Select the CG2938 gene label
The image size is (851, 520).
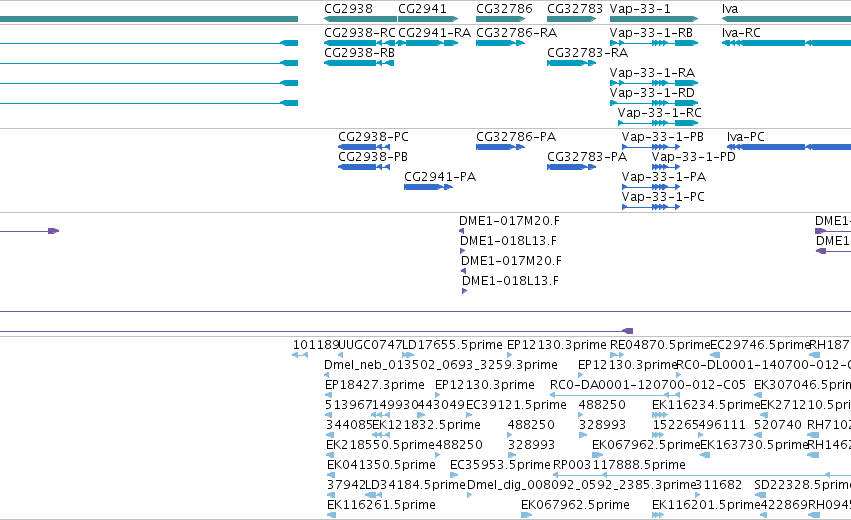(348, 9)
